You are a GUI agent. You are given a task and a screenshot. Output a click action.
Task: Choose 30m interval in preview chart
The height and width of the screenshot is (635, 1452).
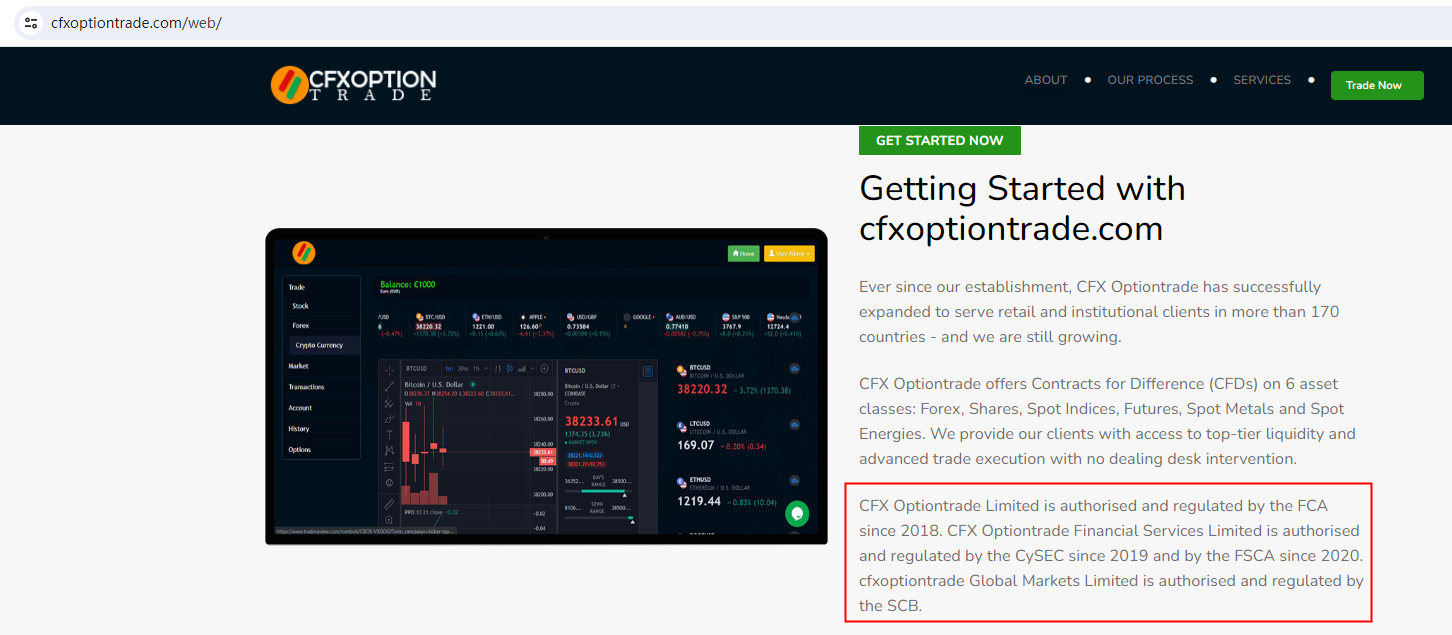click(463, 368)
